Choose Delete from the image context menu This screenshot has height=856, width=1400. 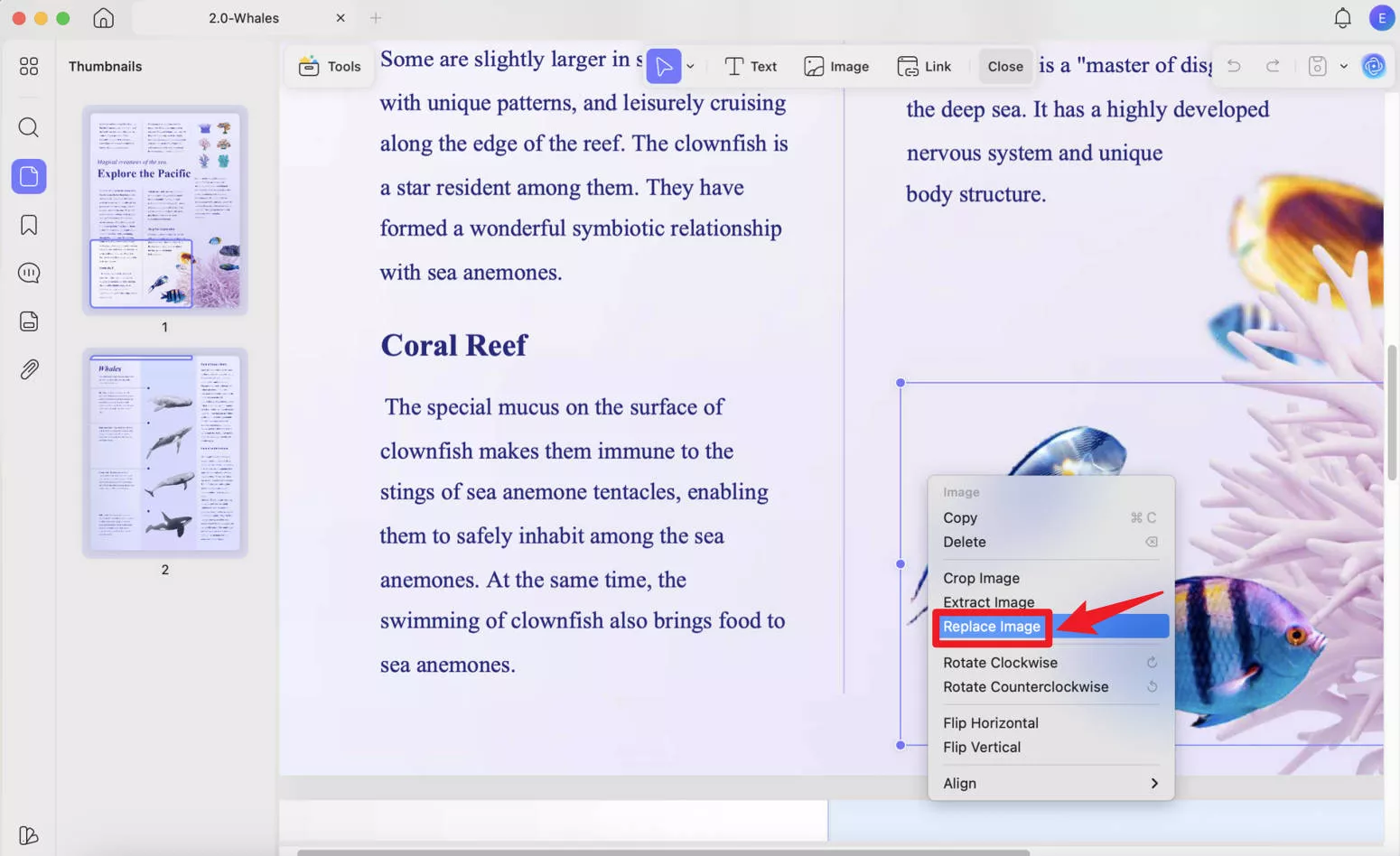1051,543
